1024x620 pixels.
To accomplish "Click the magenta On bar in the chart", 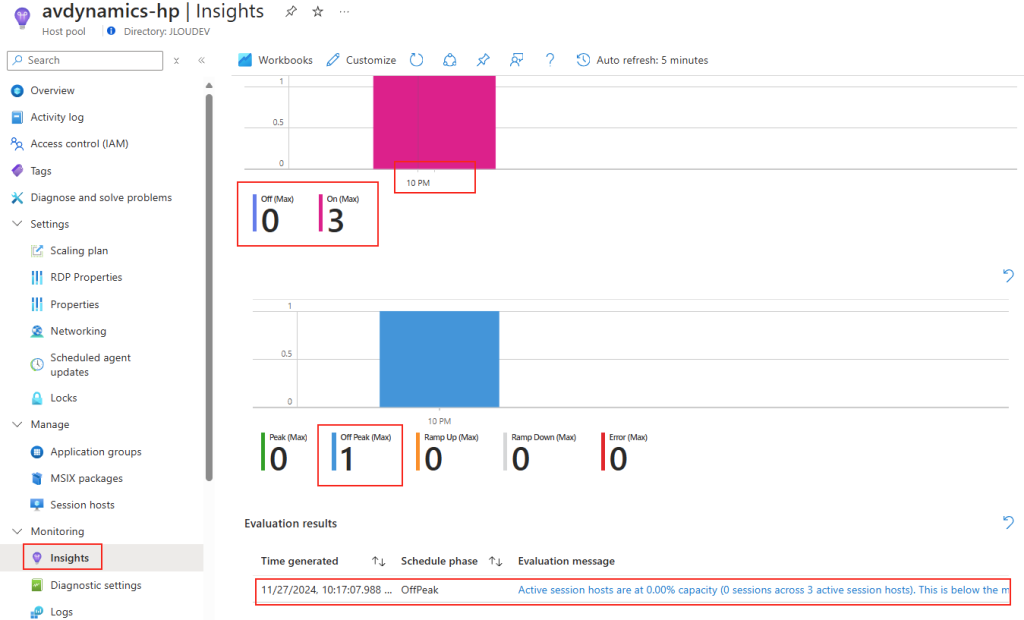I will 434,122.
